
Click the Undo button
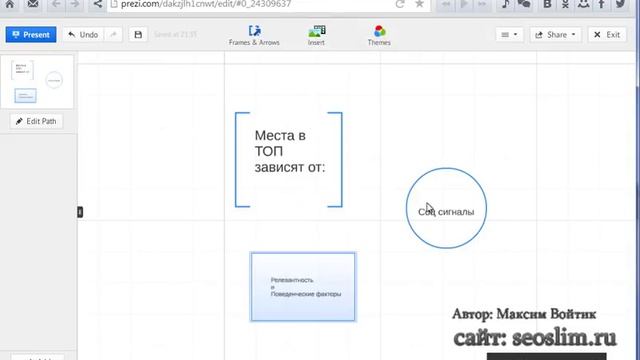tap(83, 35)
